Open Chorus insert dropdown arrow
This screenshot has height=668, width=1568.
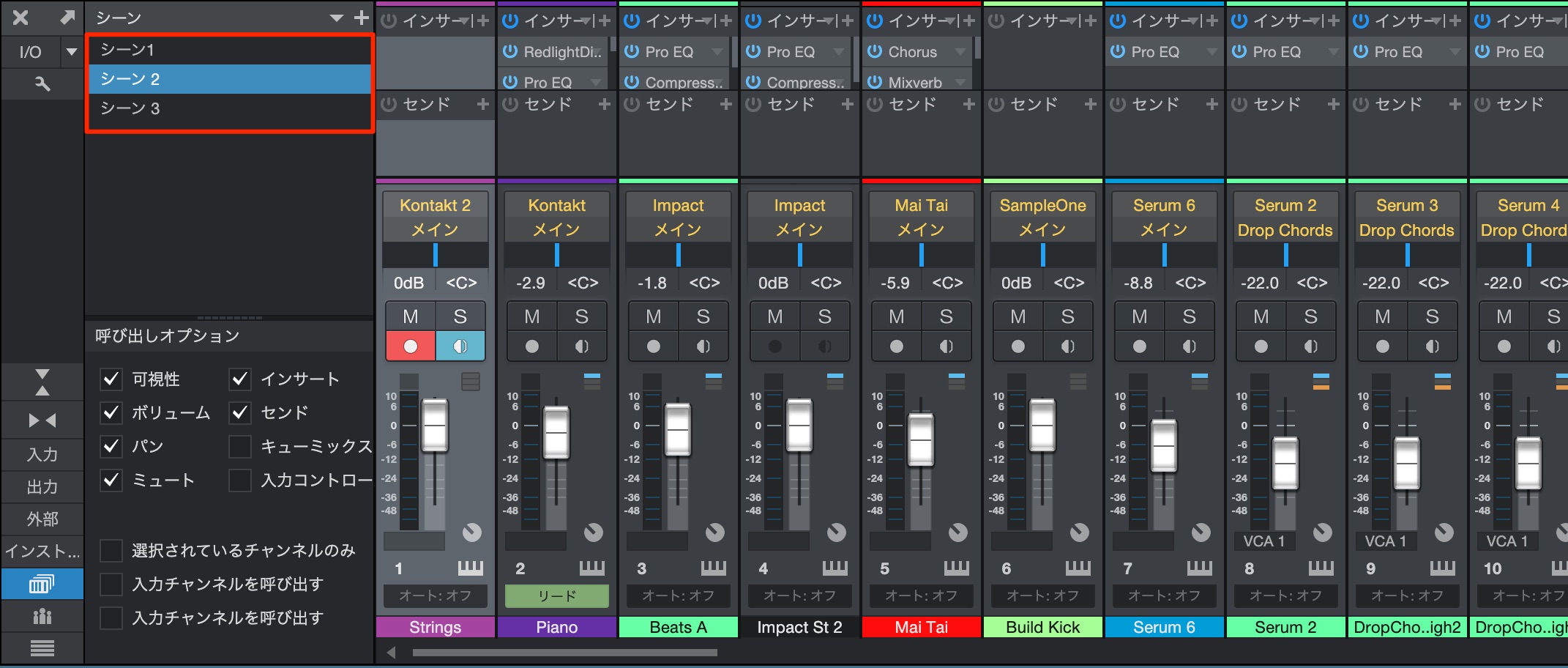point(960,52)
